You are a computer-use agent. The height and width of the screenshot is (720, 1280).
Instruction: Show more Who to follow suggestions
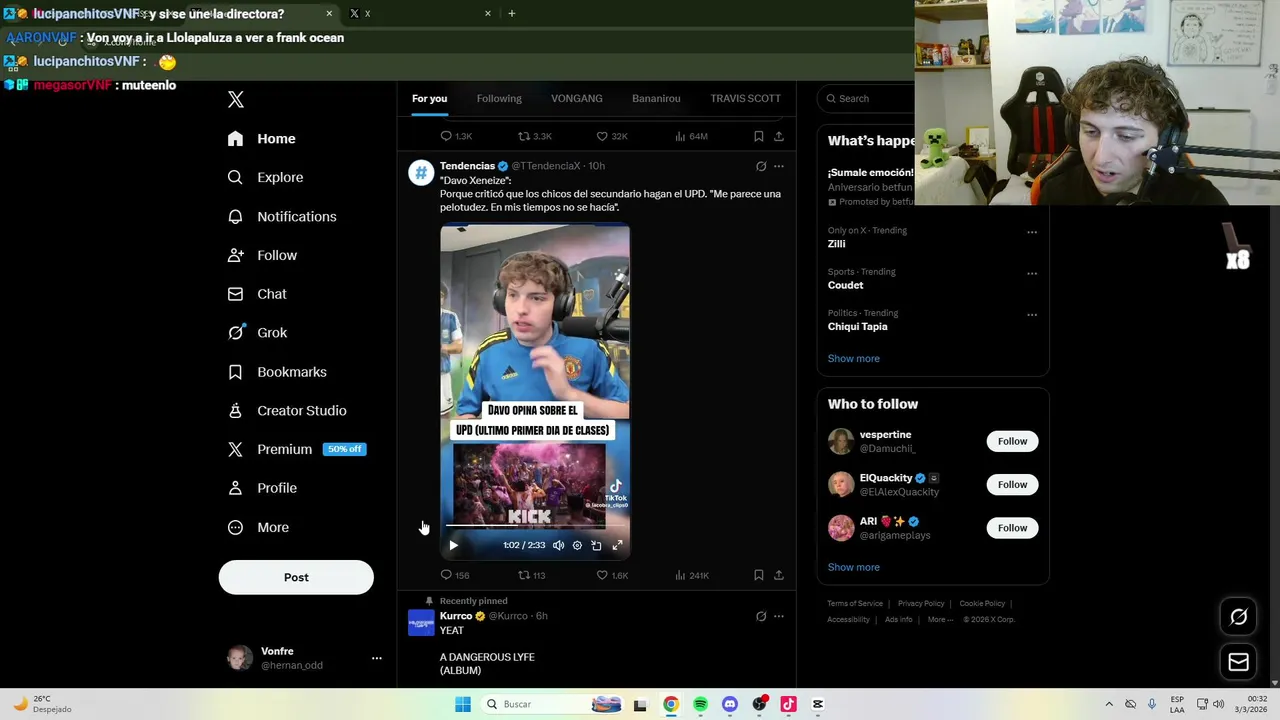853,567
